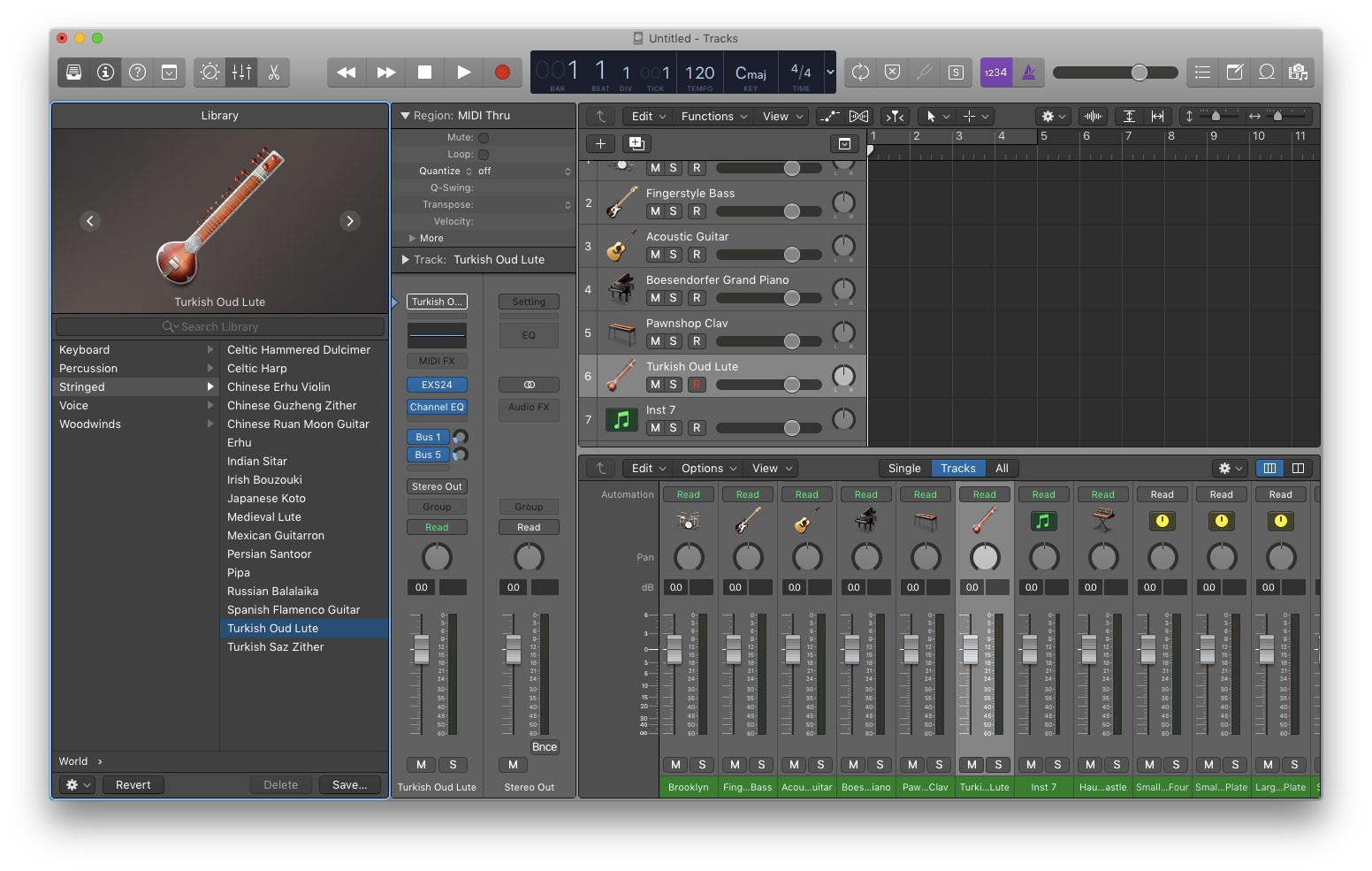Mute the Pawnshop Clav track

(655, 341)
